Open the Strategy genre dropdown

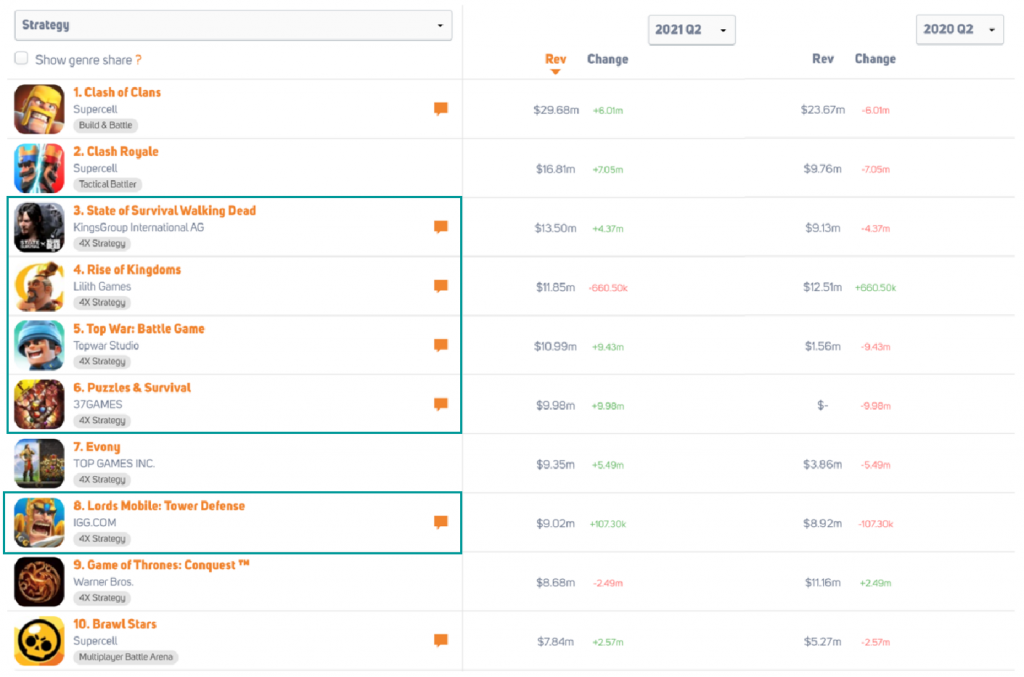pyautogui.click(x=233, y=25)
